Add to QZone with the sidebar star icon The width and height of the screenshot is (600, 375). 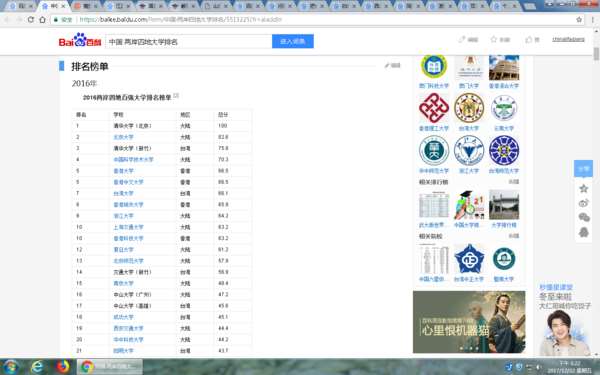pyautogui.click(x=584, y=188)
